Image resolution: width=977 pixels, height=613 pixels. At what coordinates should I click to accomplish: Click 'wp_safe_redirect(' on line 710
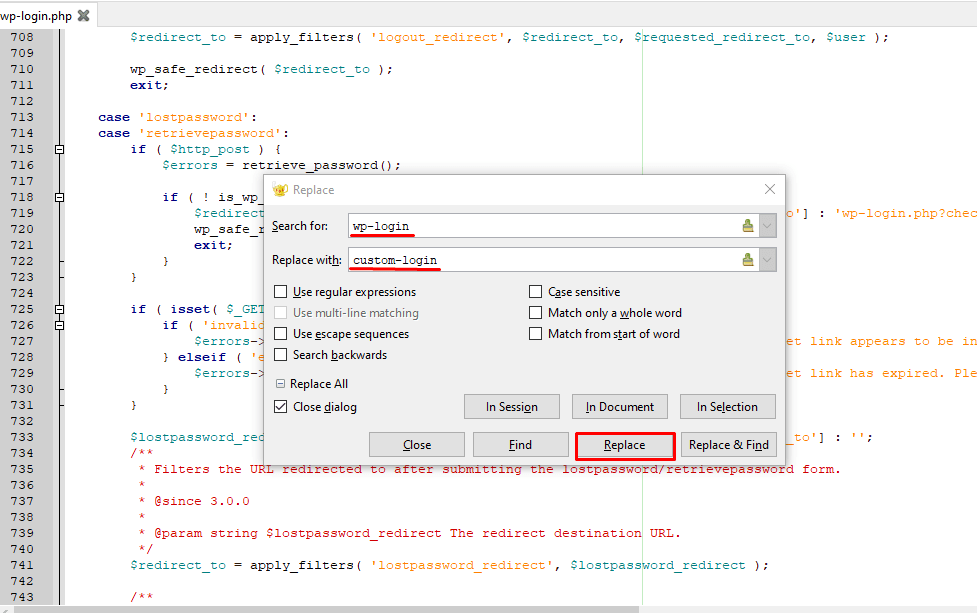198,69
